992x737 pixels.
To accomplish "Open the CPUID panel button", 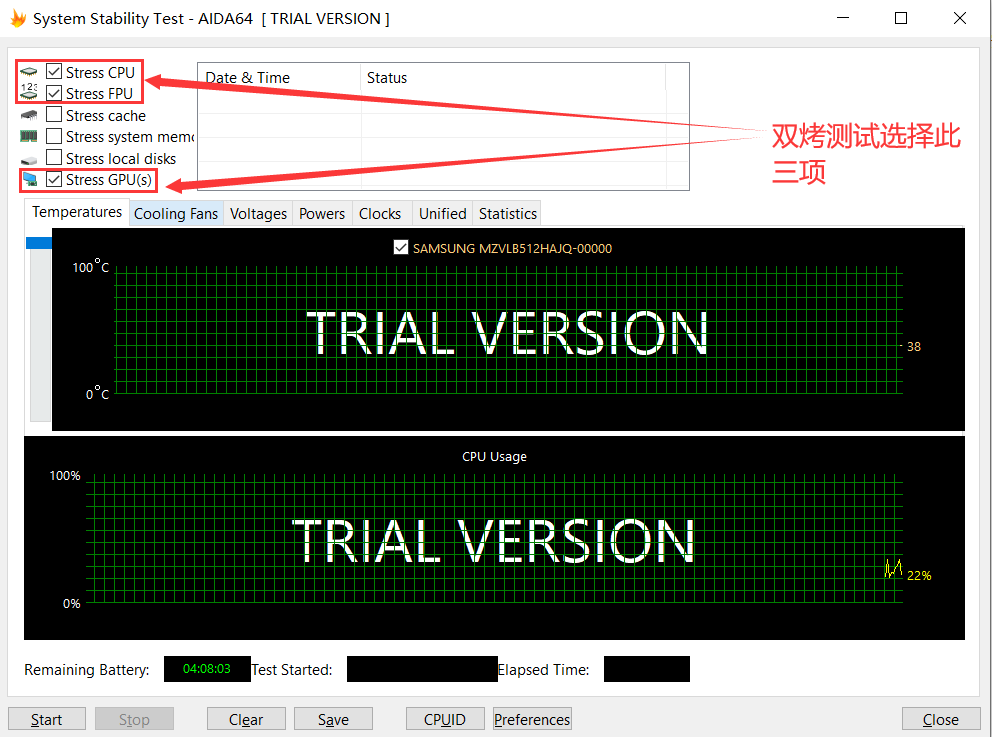I will coord(445,719).
